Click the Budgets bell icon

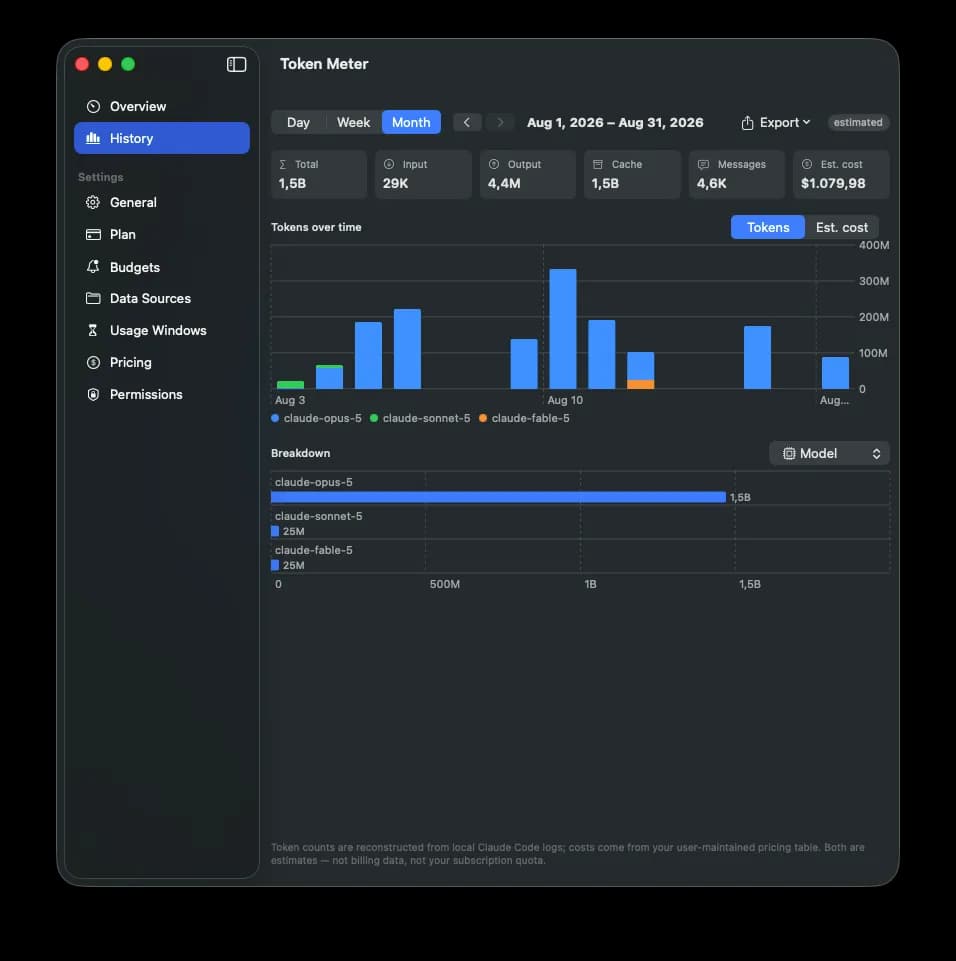pyautogui.click(x=93, y=267)
